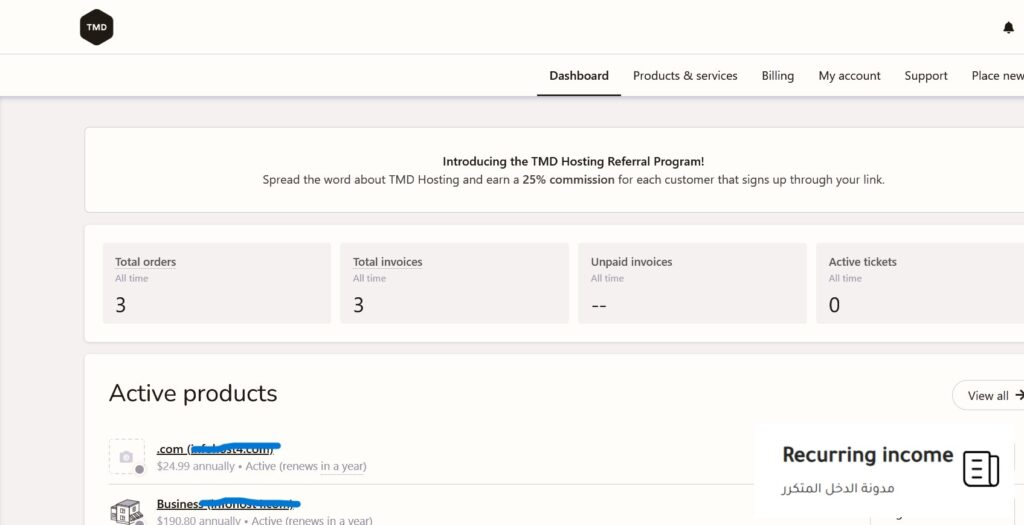Click the Recurring income document icon
Image resolution: width=1024 pixels, height=525 pixels.
click(981, 469)
